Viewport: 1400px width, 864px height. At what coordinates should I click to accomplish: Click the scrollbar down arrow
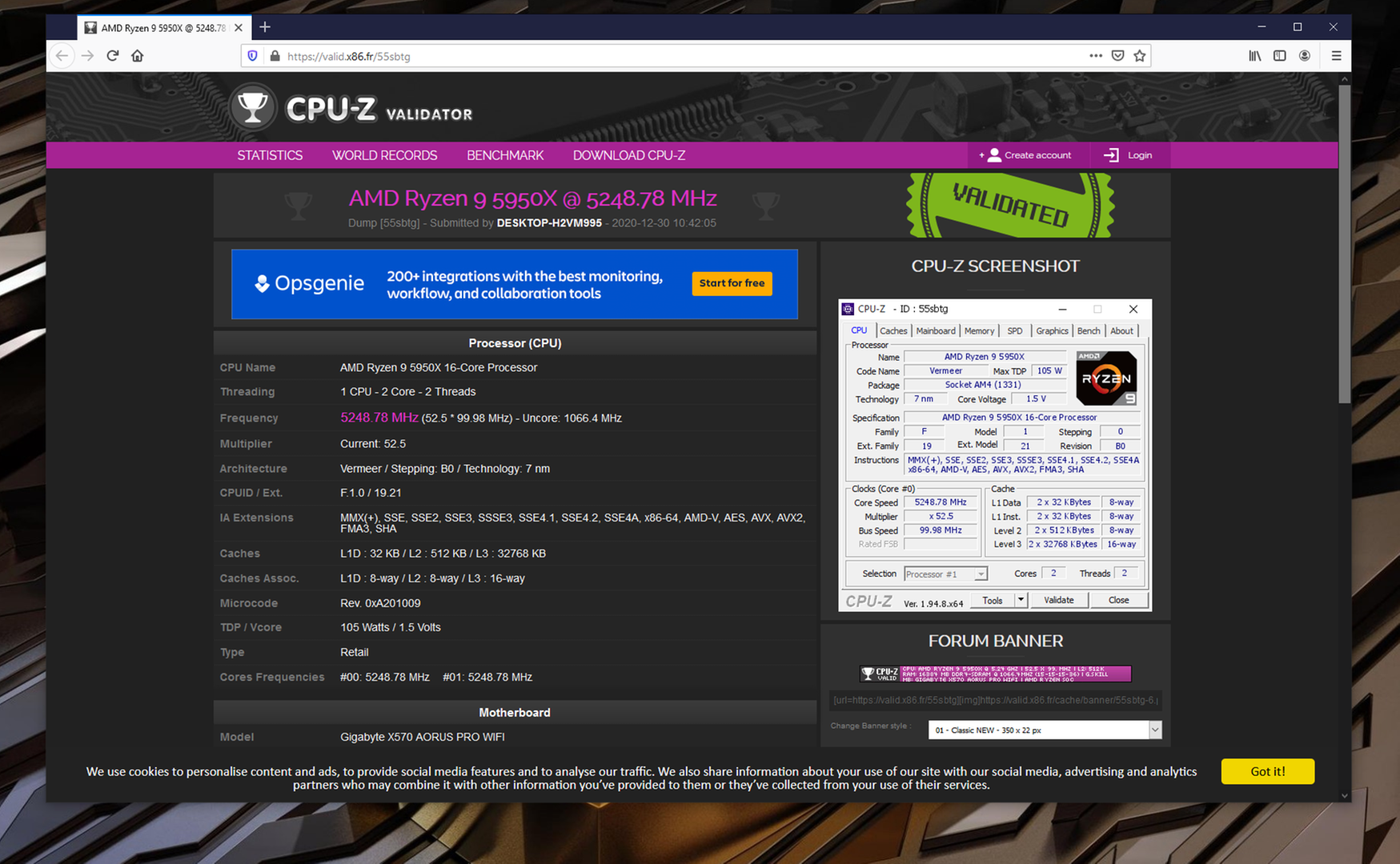1345,796
